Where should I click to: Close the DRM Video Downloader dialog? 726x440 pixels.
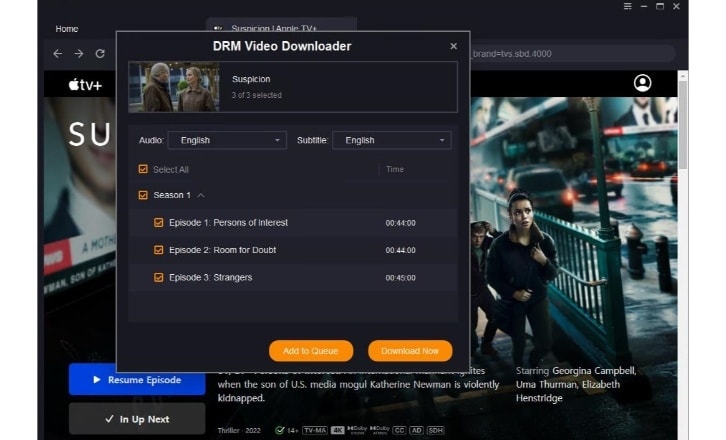click(453, 46)
